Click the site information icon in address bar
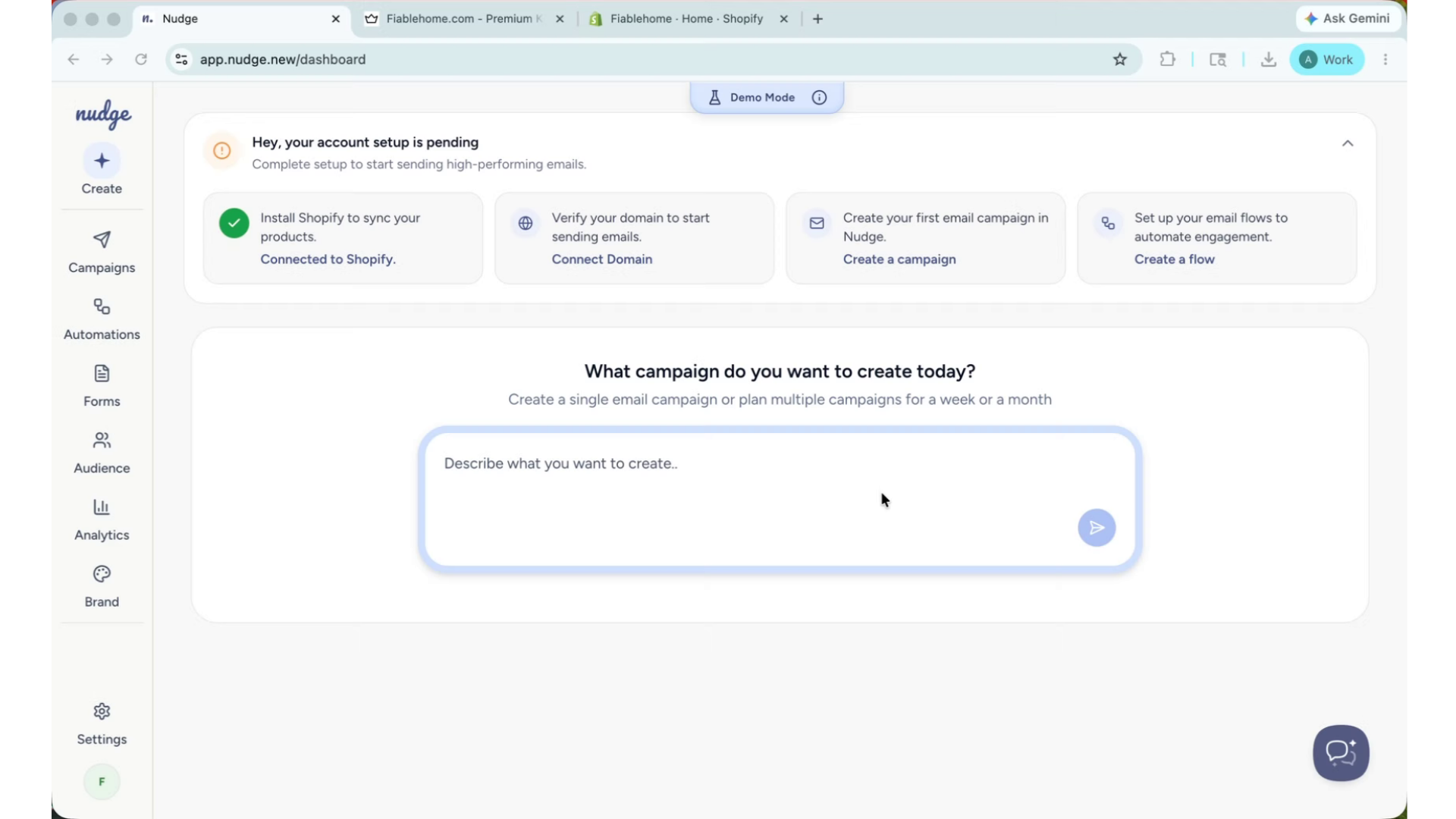This screenshot has width=1456, height=819. [x=181, y=59]
